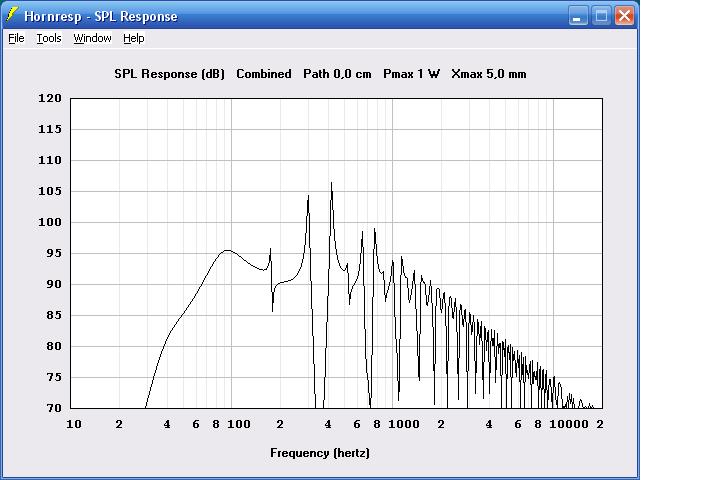Click the 'Combined' label in chart header

[x=263, y=74]
